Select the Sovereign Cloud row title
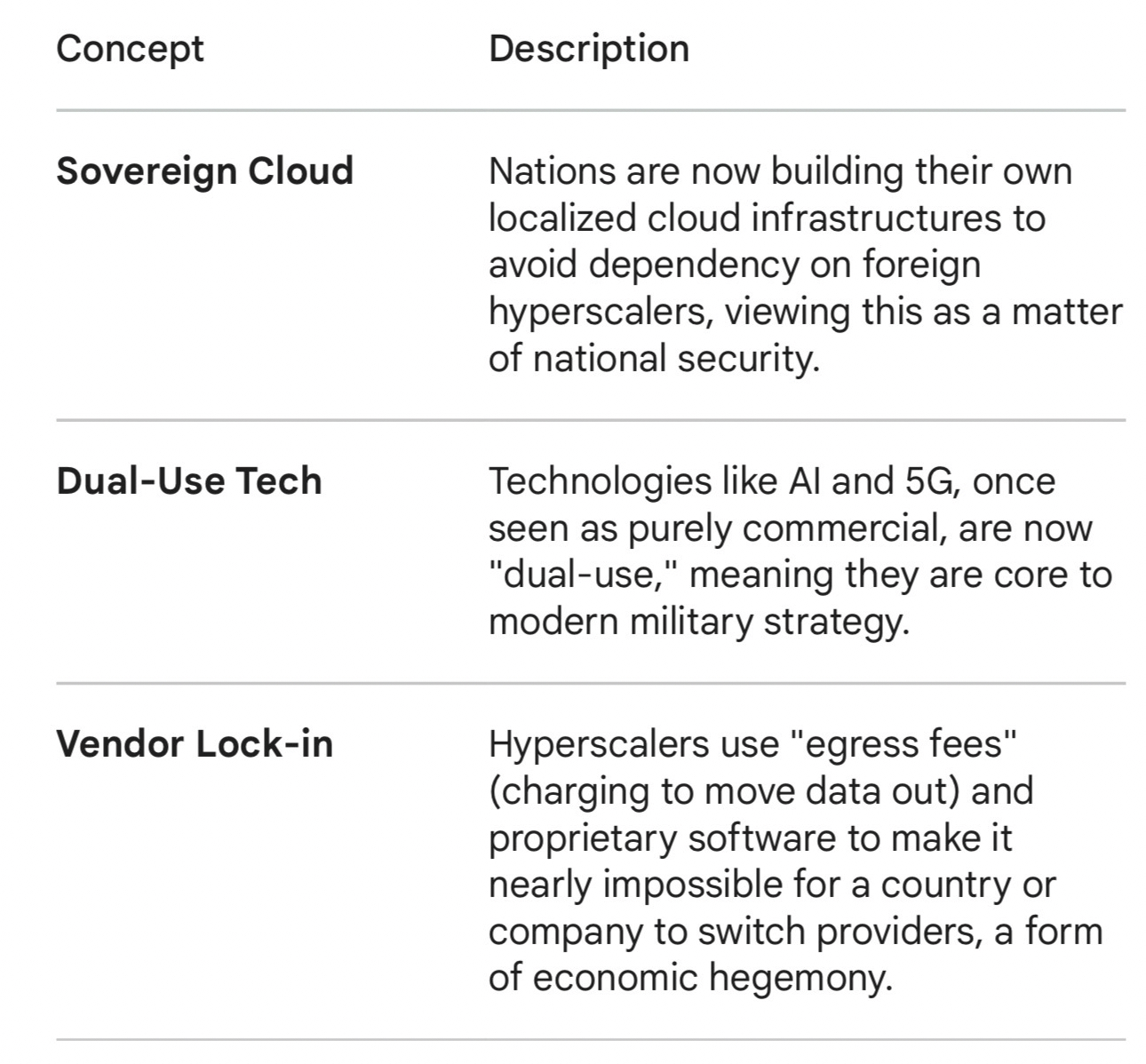The height and width of the screenshot is (1064, 1146). coord(204,171)
